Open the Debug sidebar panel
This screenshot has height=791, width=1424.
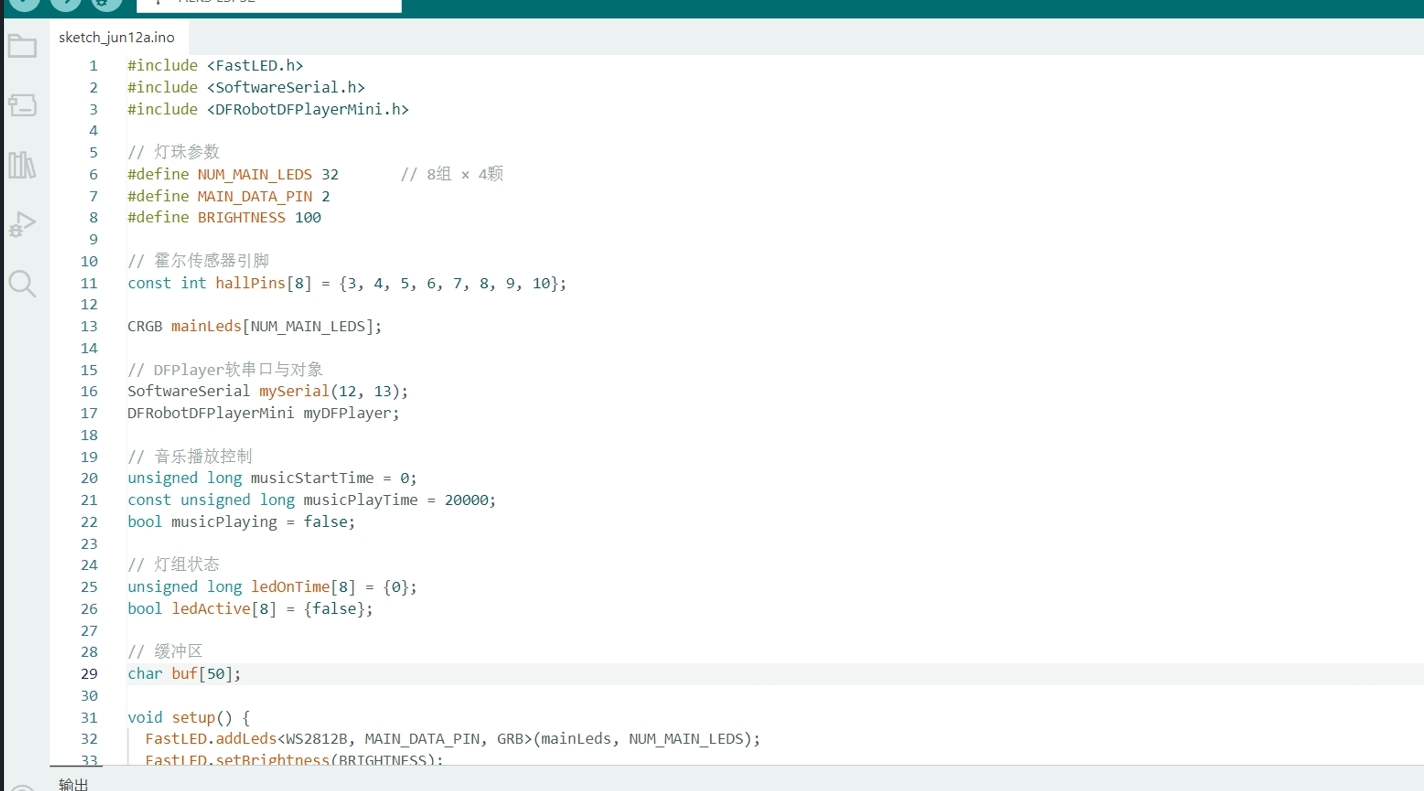(x=22, y=225)
